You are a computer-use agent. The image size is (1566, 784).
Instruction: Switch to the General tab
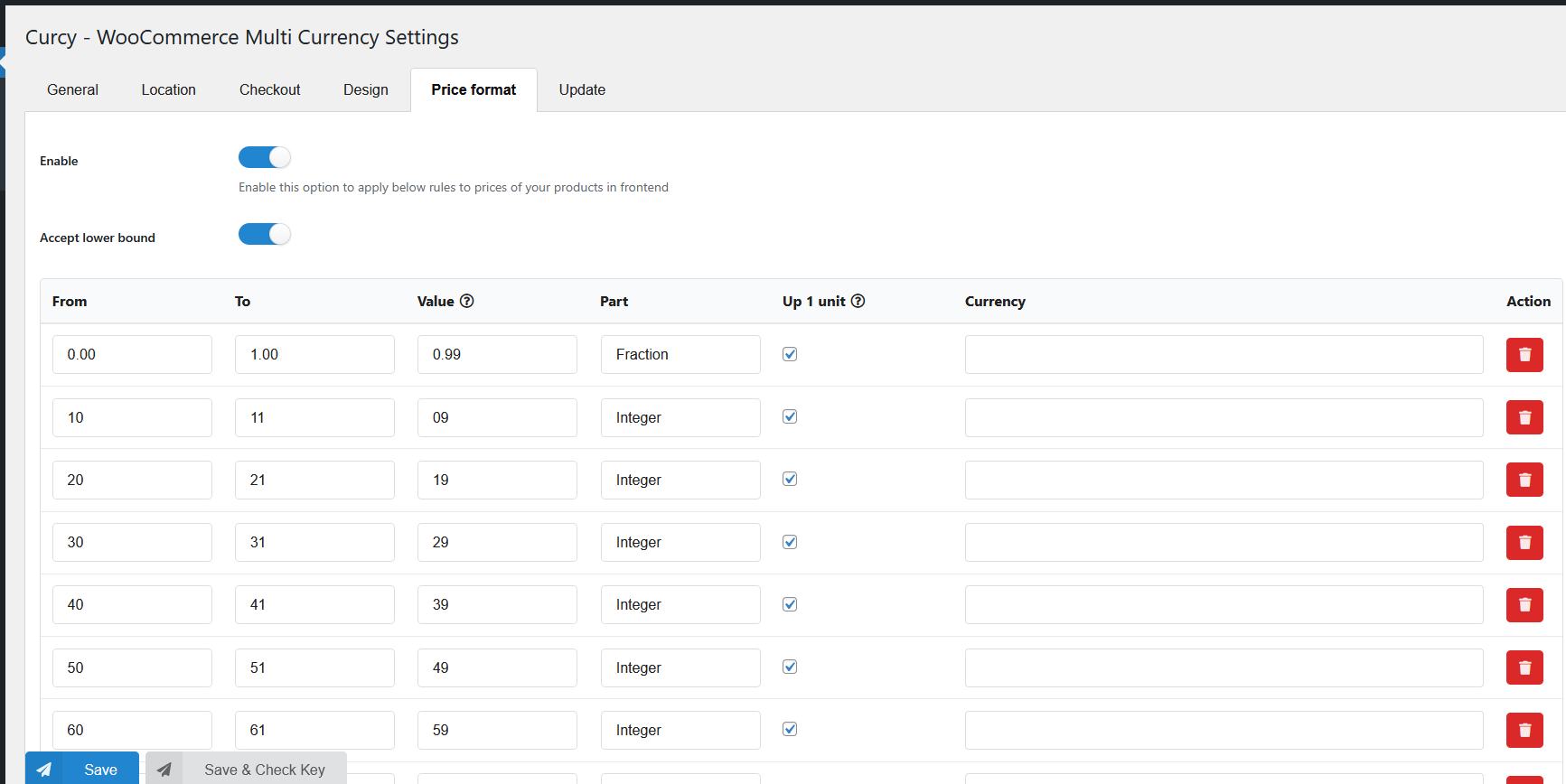[x=72, y=89]
